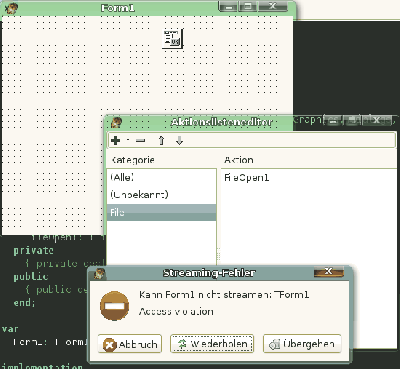The width and height of the screenshot is (400, 369).
Task: Click the error stop icon in dialog
Action: pyautogui.click(x=115, y=306)
